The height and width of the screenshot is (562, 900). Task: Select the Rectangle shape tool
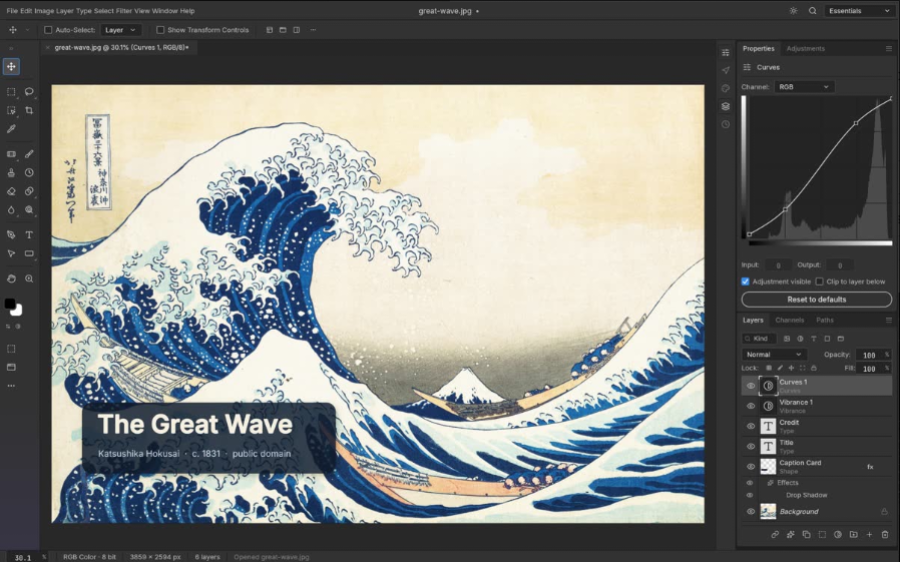click(29, 254)
